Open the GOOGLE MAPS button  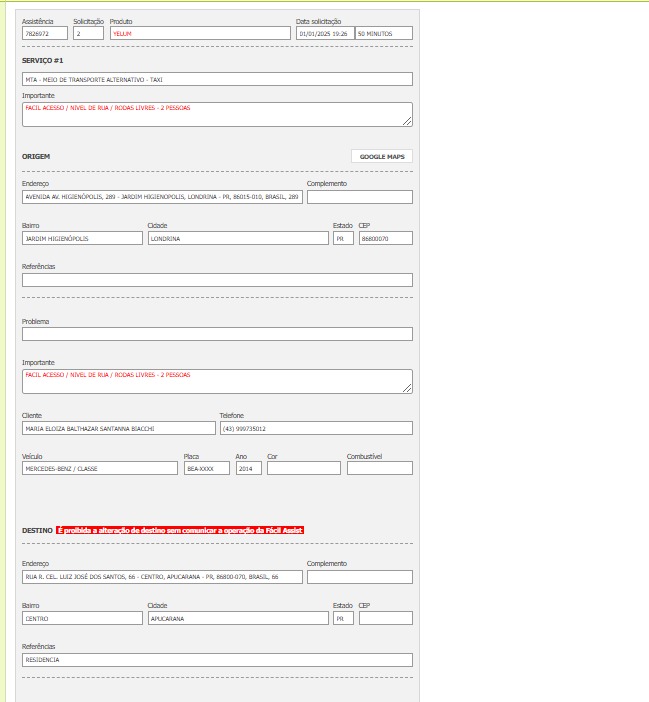(382, 156)
